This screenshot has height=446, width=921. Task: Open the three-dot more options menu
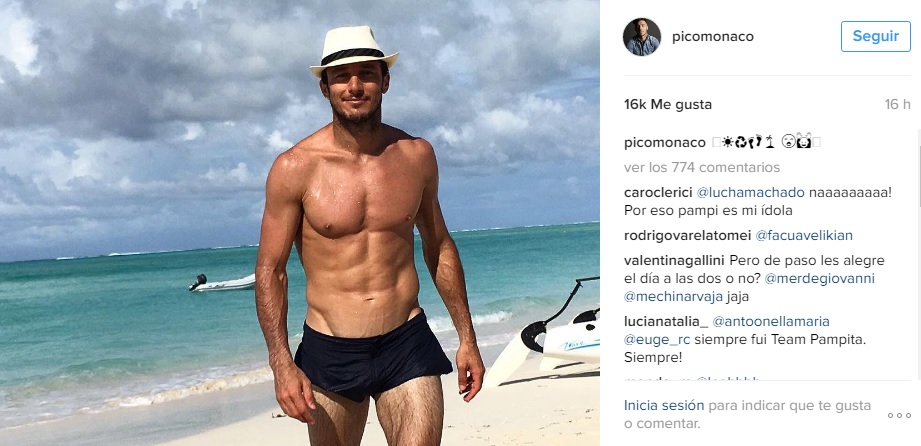(899, 415)
